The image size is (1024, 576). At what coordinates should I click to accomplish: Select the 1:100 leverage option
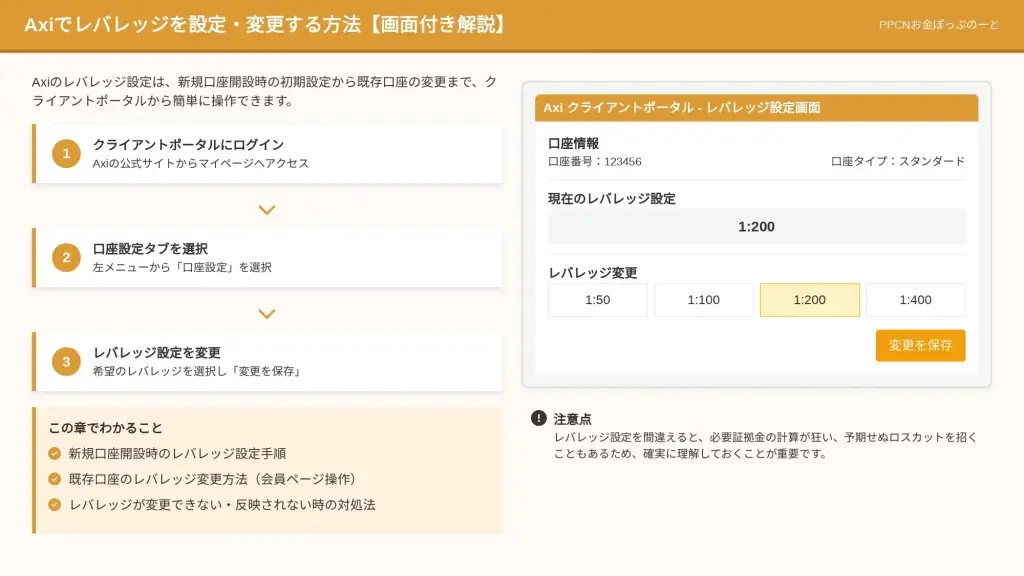point(703,300)
